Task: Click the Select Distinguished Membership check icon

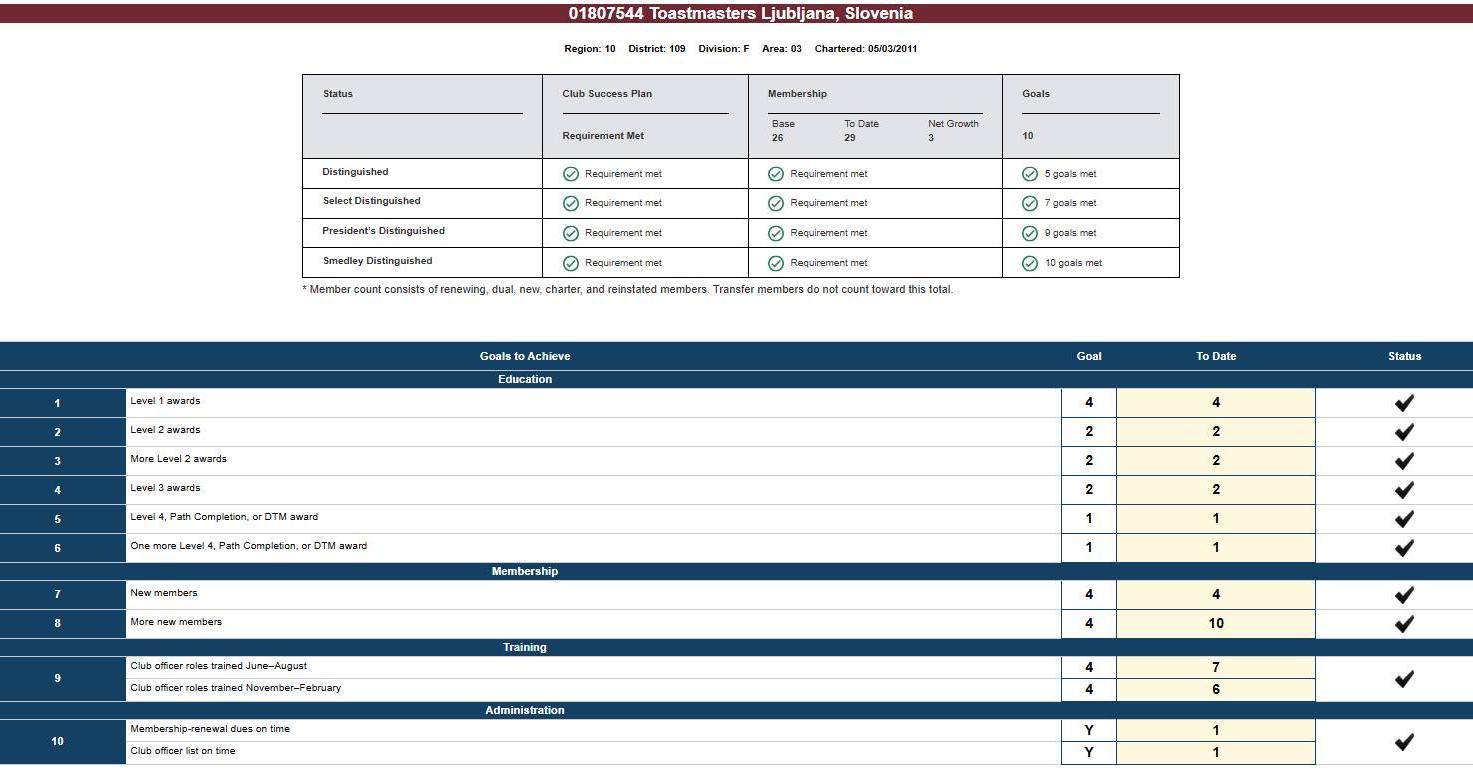Action: tap(776, 203)
